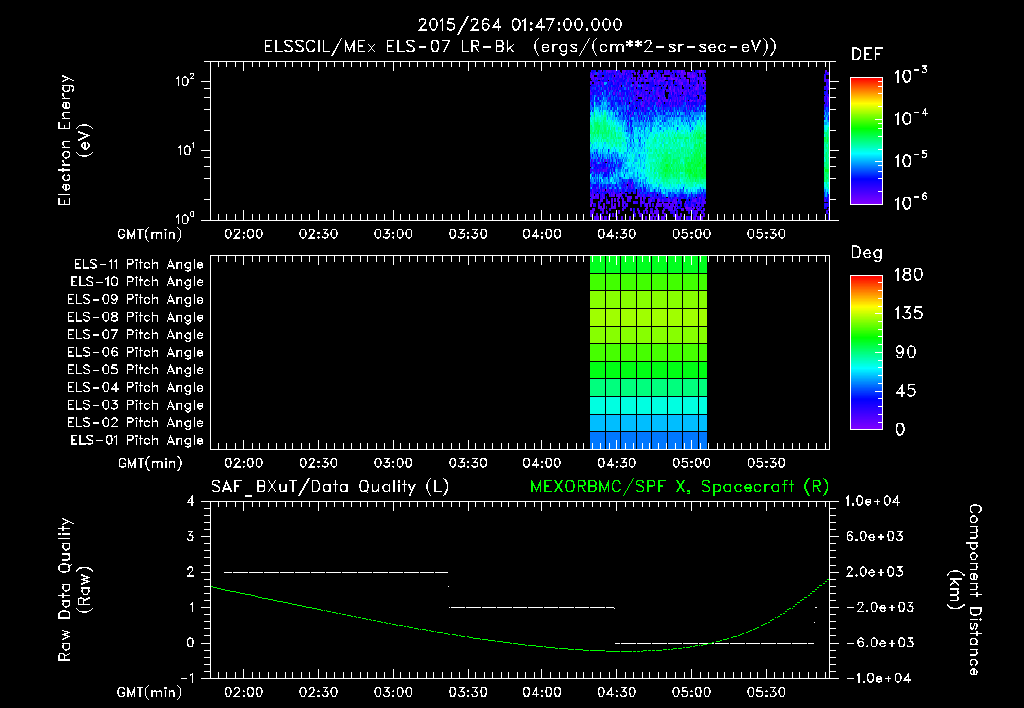Click the data quality line at level 2
The width and height of the screenshot is (1024, 708).
(x=336, y=572)
